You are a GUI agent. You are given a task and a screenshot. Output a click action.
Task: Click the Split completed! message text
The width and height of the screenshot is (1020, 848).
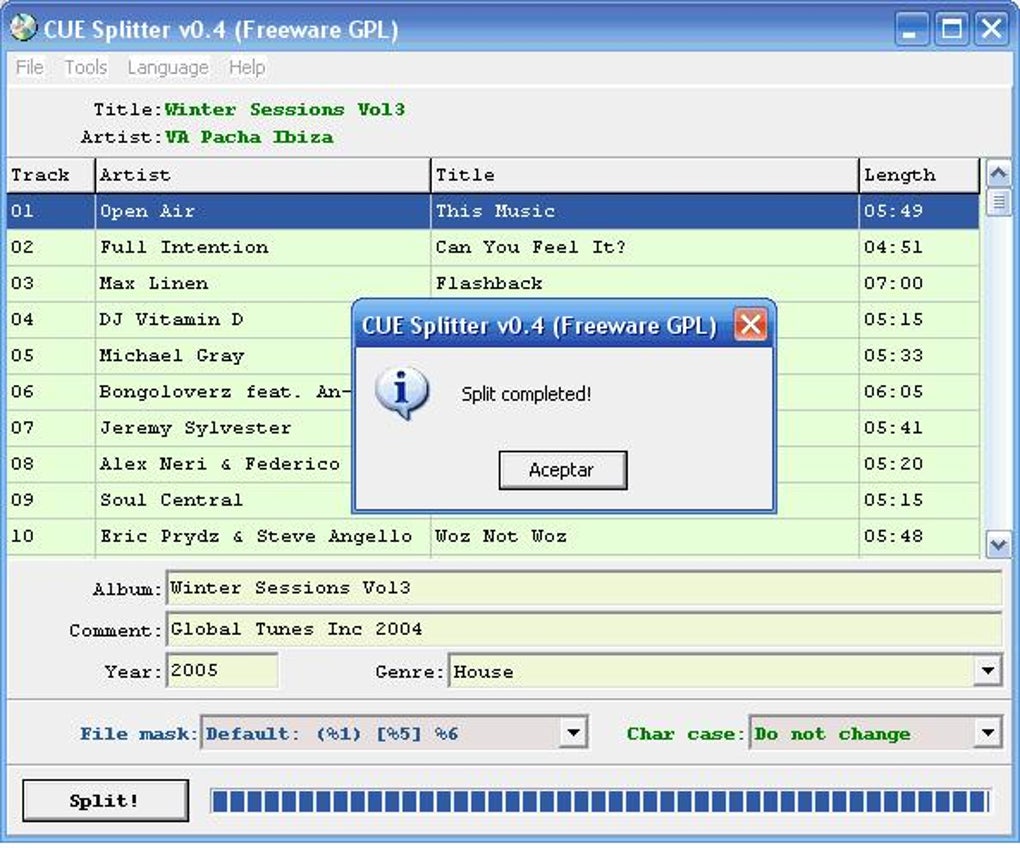pyautogui.click(x=526, y=394)
